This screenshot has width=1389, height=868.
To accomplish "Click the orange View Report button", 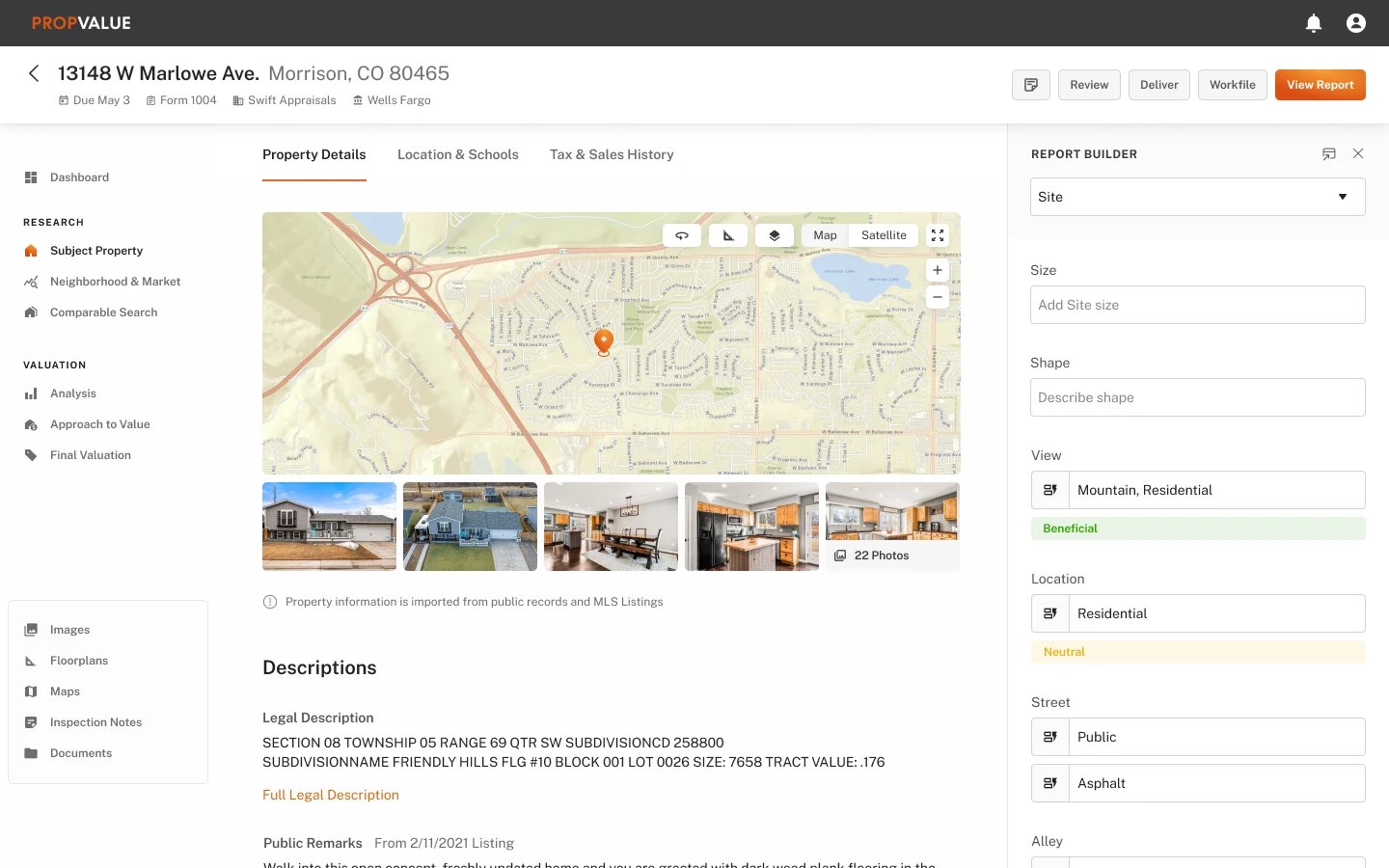I will point(1321,85).
